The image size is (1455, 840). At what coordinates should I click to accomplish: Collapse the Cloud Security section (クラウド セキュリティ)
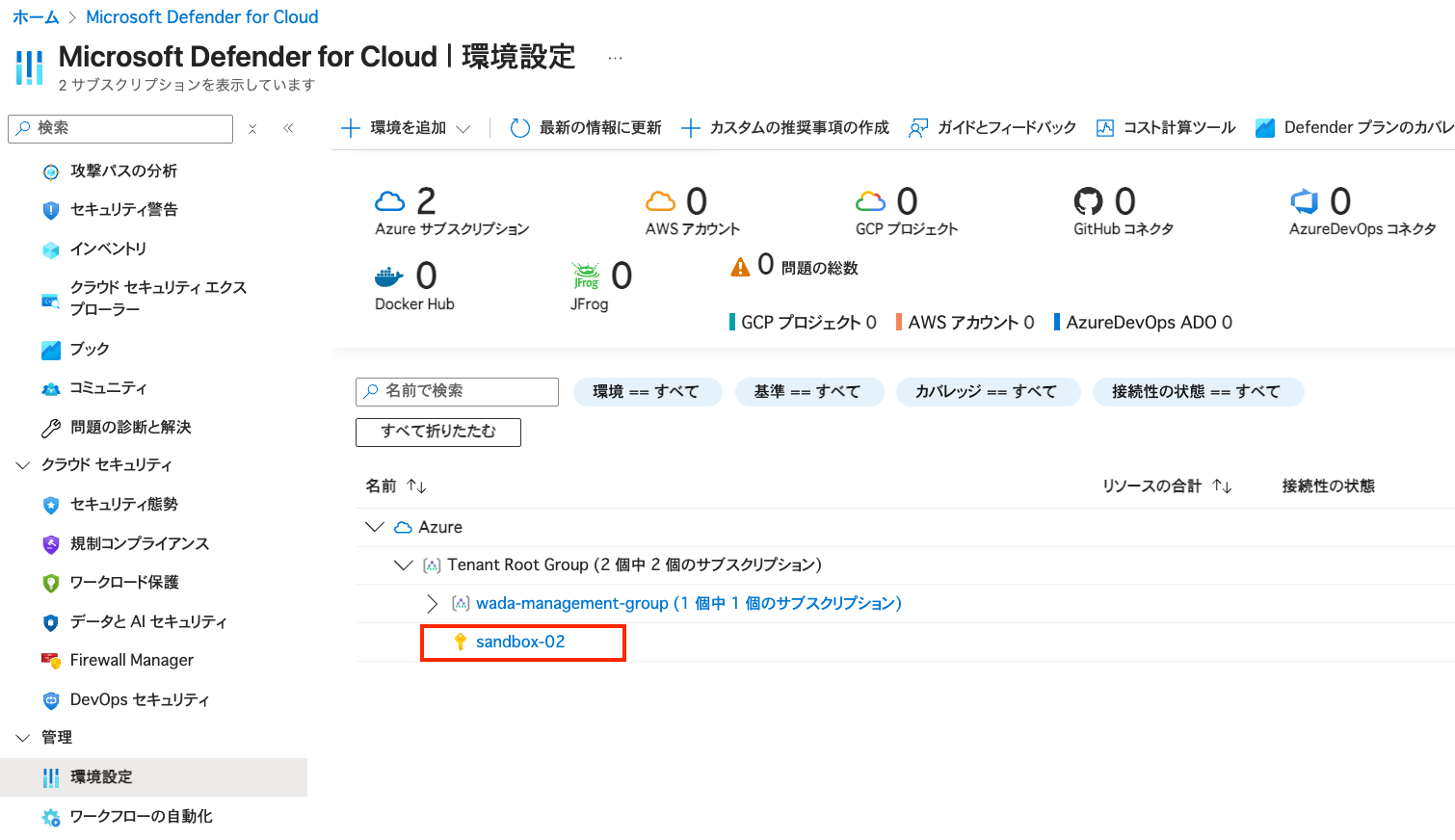coord(23,465)
